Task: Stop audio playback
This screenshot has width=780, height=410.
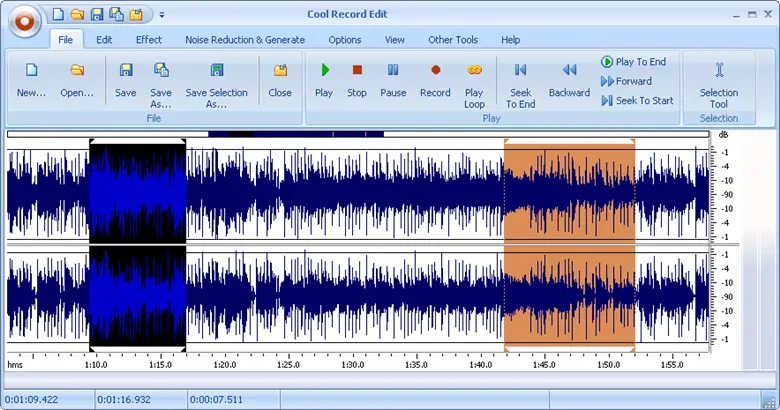Action: pos(357,71)
